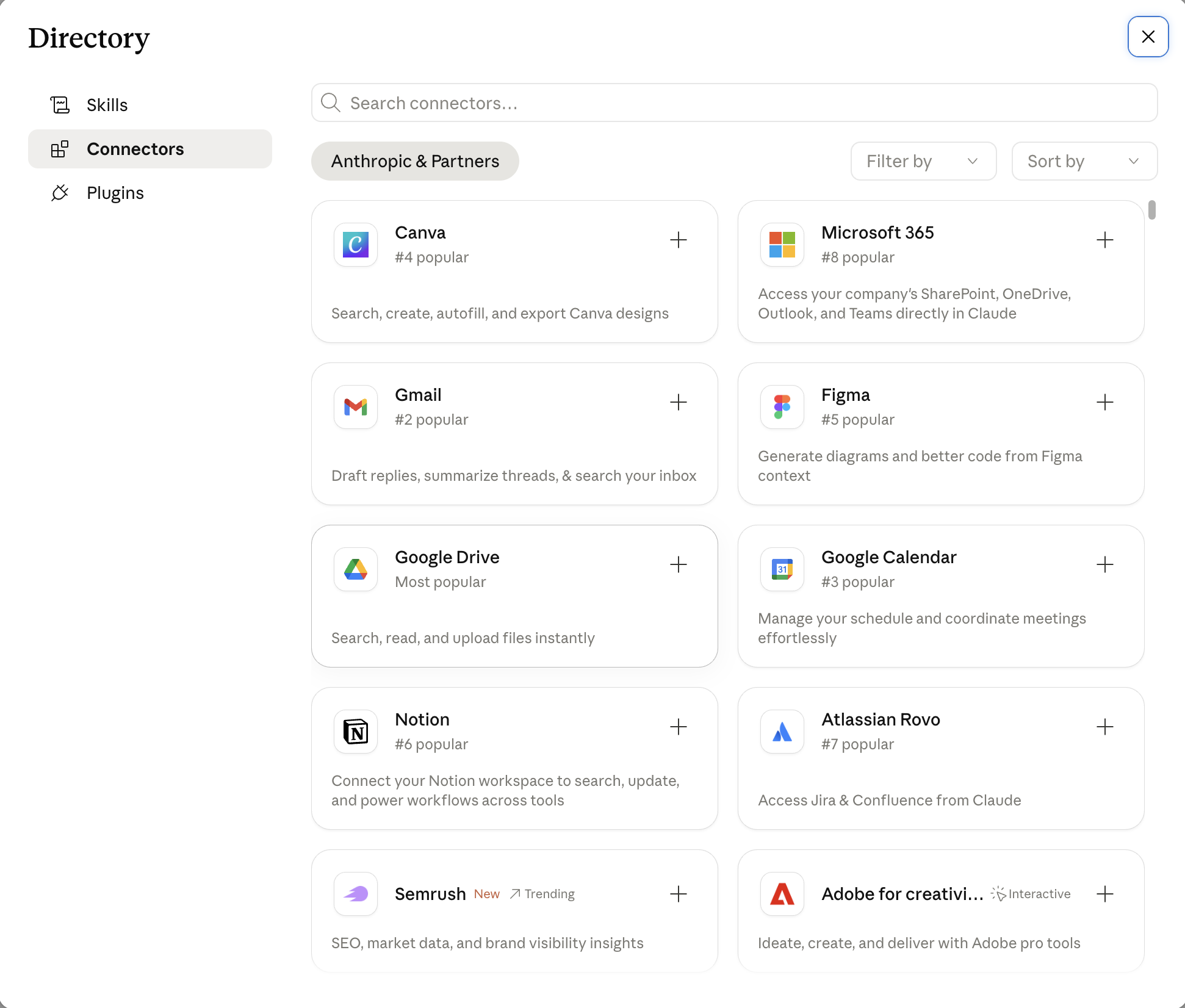Viewport: 1185px width, 1008px height.
Task: Close the Directory dialog
Action: point(1148,37)
